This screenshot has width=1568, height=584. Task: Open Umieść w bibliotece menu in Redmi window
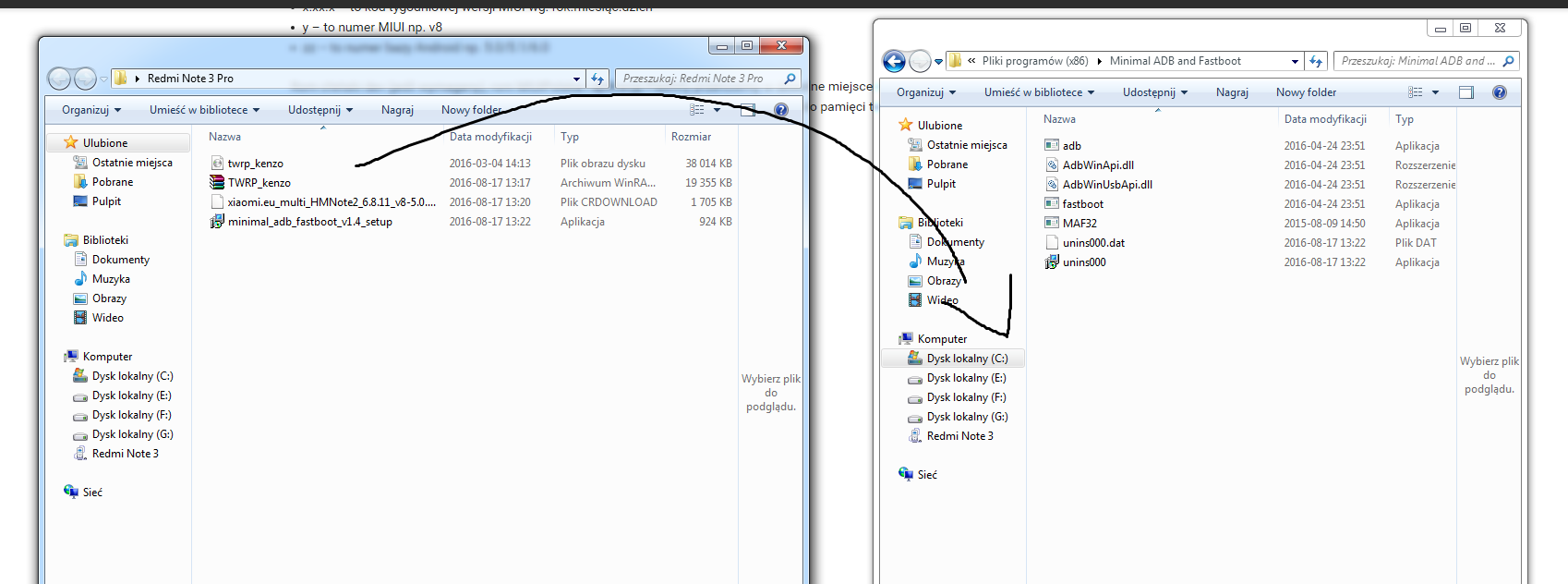[204, 110]
